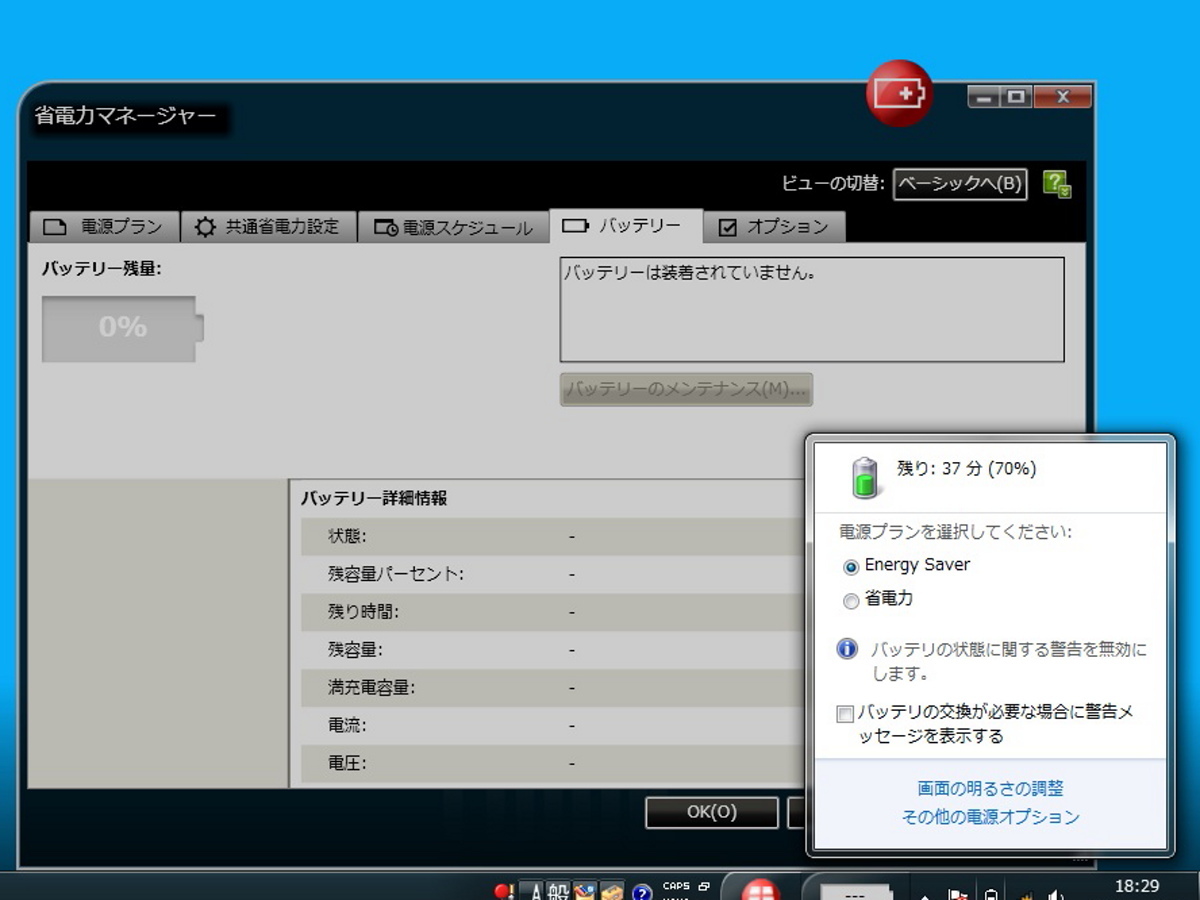Click round red taskbar power manager icon
1200x900 pixels.
(x=760, y=890)
